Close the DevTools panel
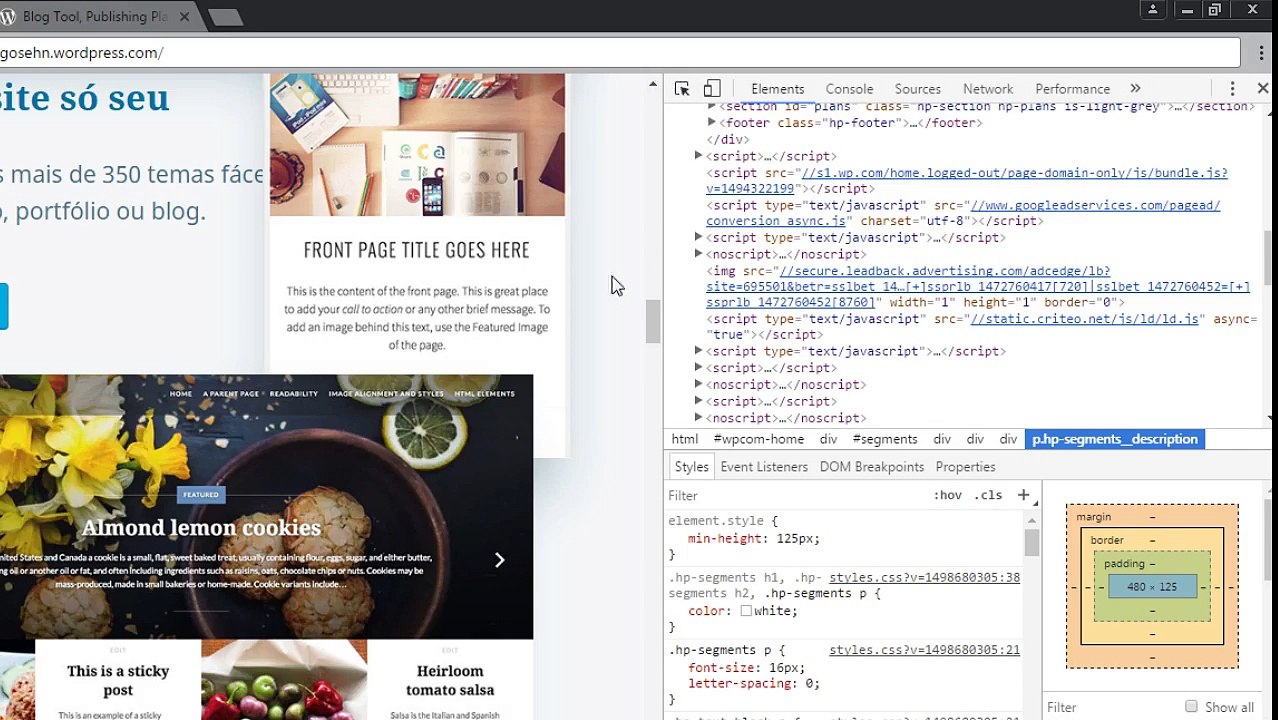Image resolution: width=1278 pixels, height=720 pixels. [x=1263, y=89]
